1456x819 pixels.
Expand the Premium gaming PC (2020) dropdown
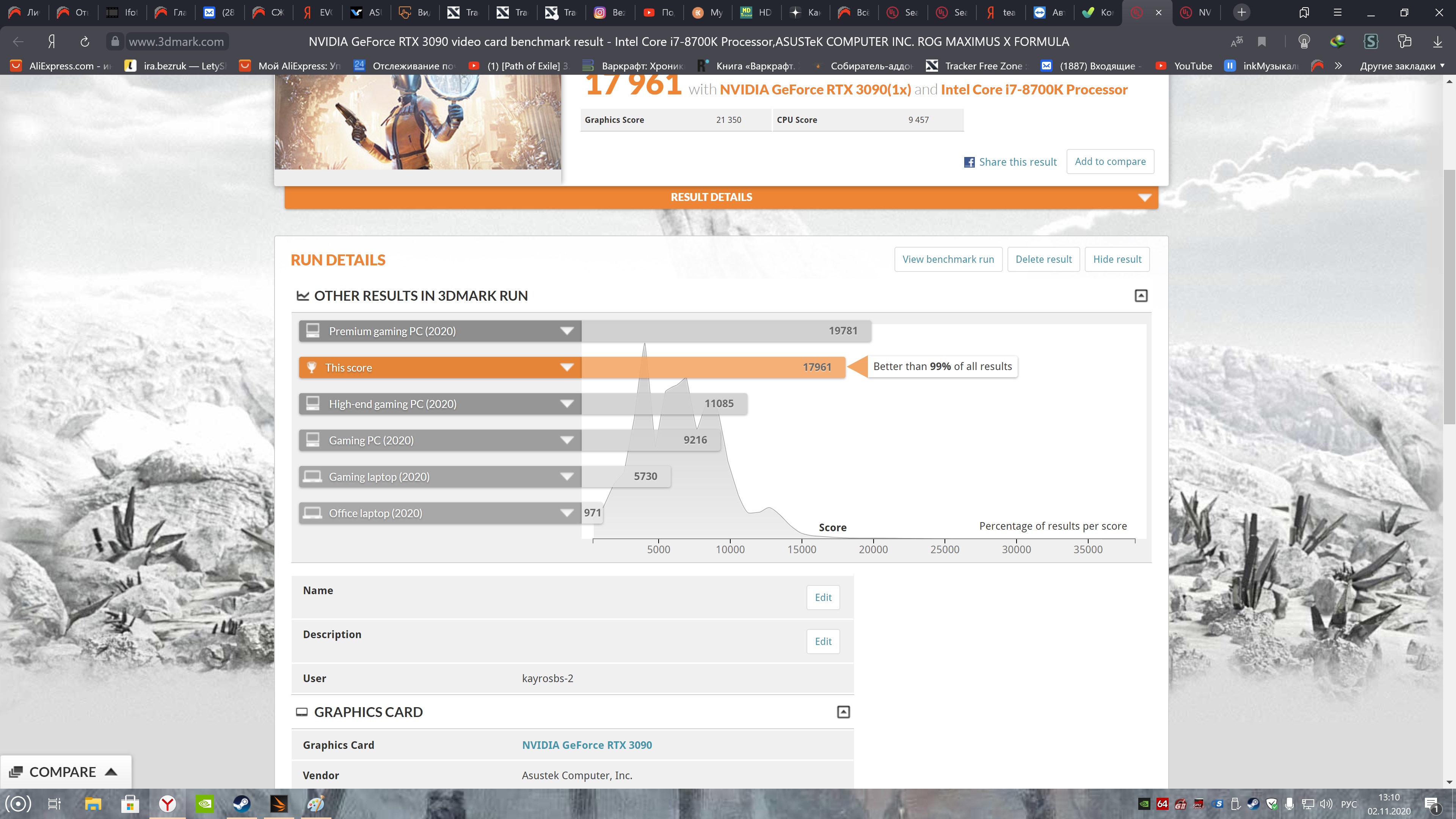567,331
